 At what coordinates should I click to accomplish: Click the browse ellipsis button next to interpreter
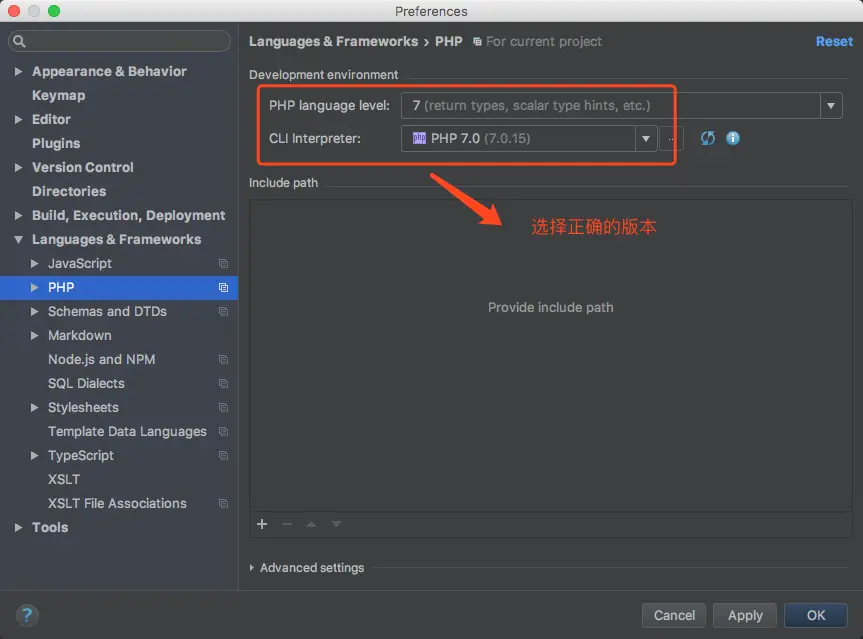point(671,138)
